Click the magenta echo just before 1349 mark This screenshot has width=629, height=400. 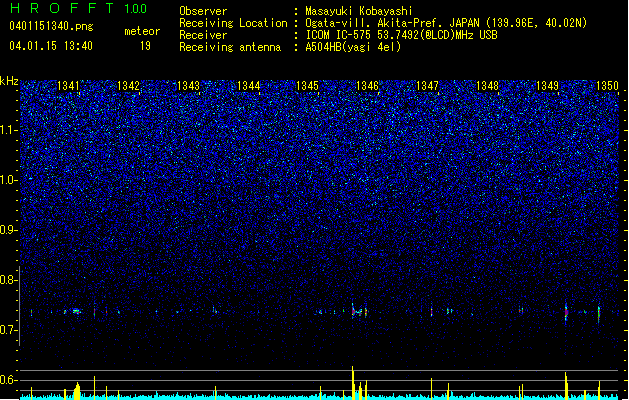pos(566,311)
